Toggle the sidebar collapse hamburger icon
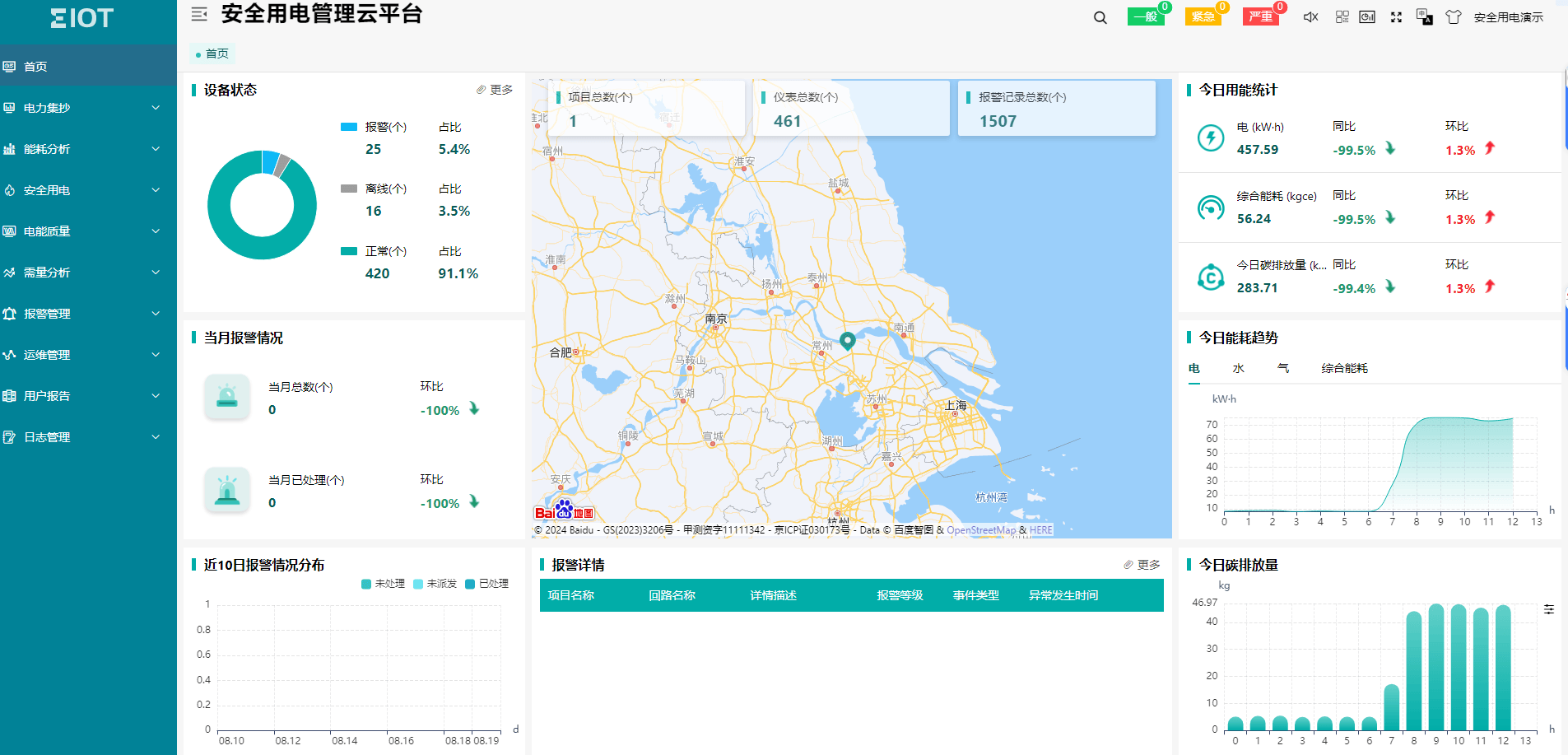 (199, 15)
